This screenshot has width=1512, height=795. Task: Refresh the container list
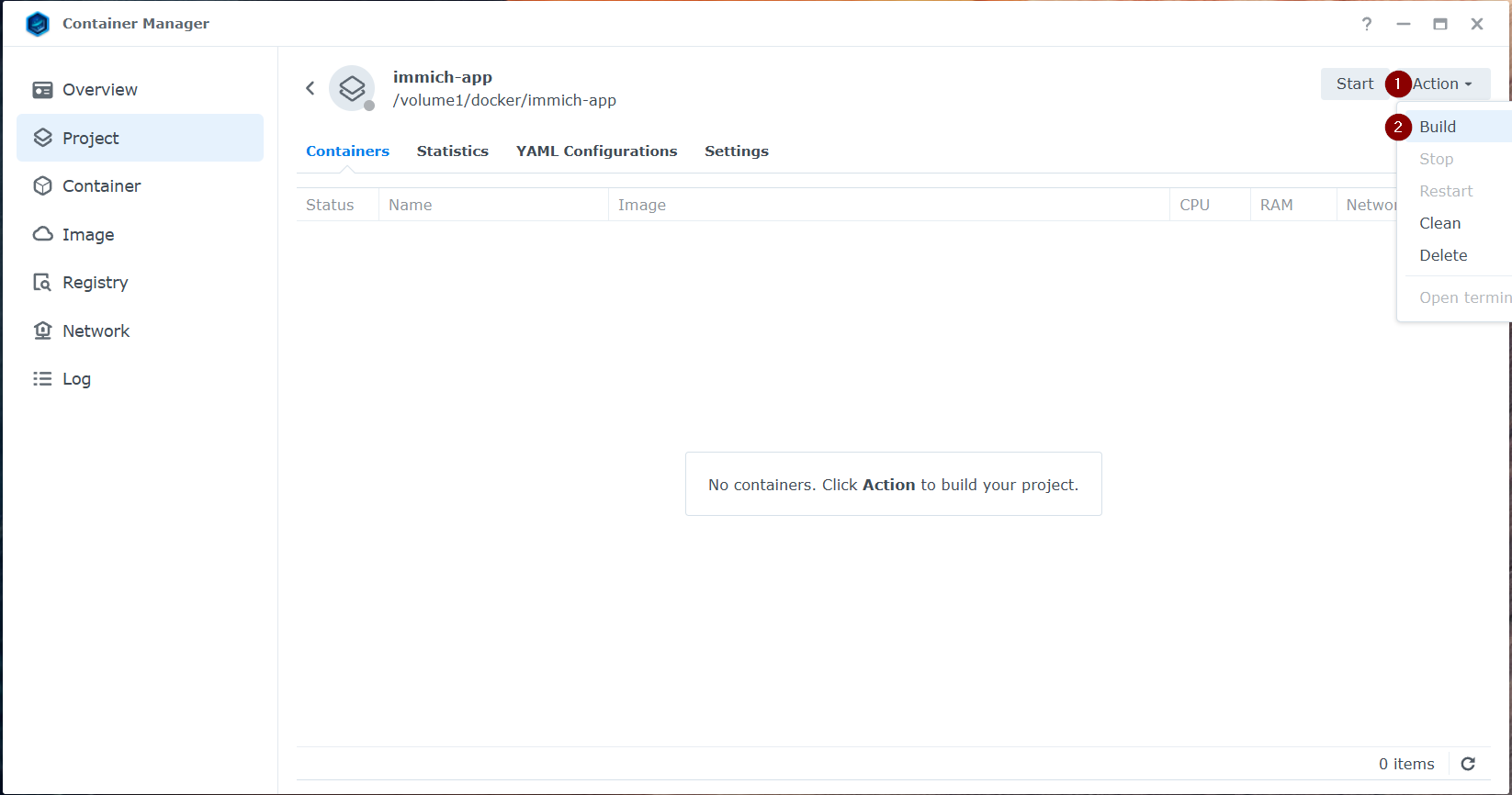(1468, 764)
